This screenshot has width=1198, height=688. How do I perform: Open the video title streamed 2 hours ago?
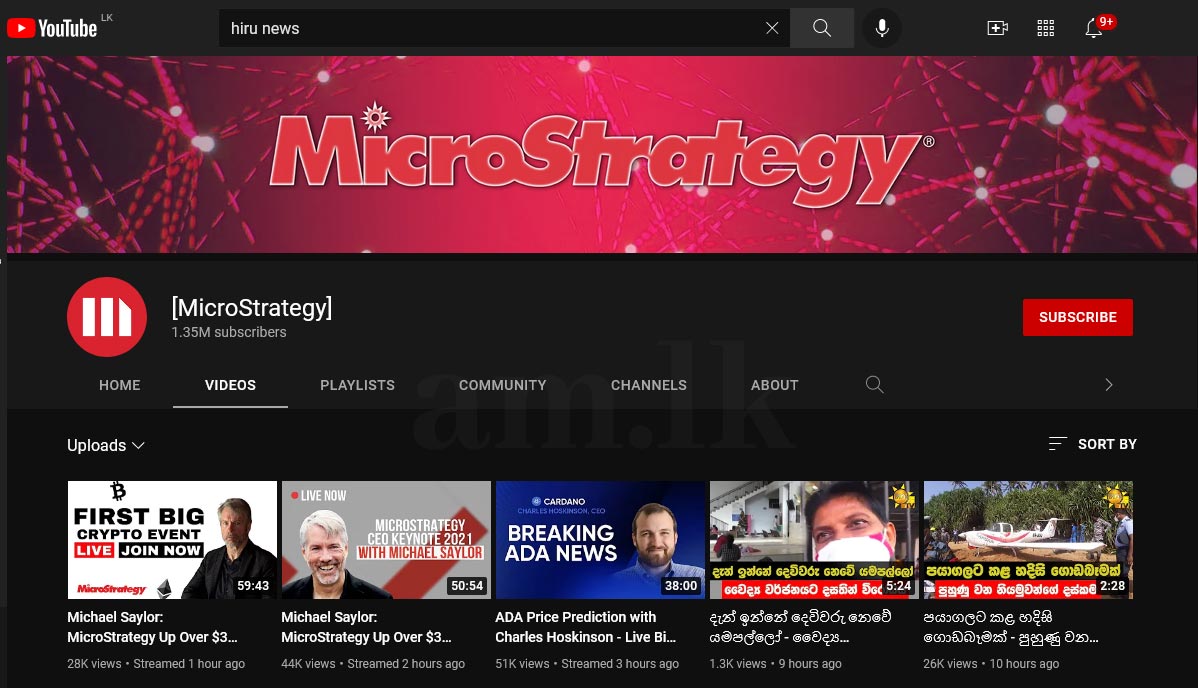(367, 627)
